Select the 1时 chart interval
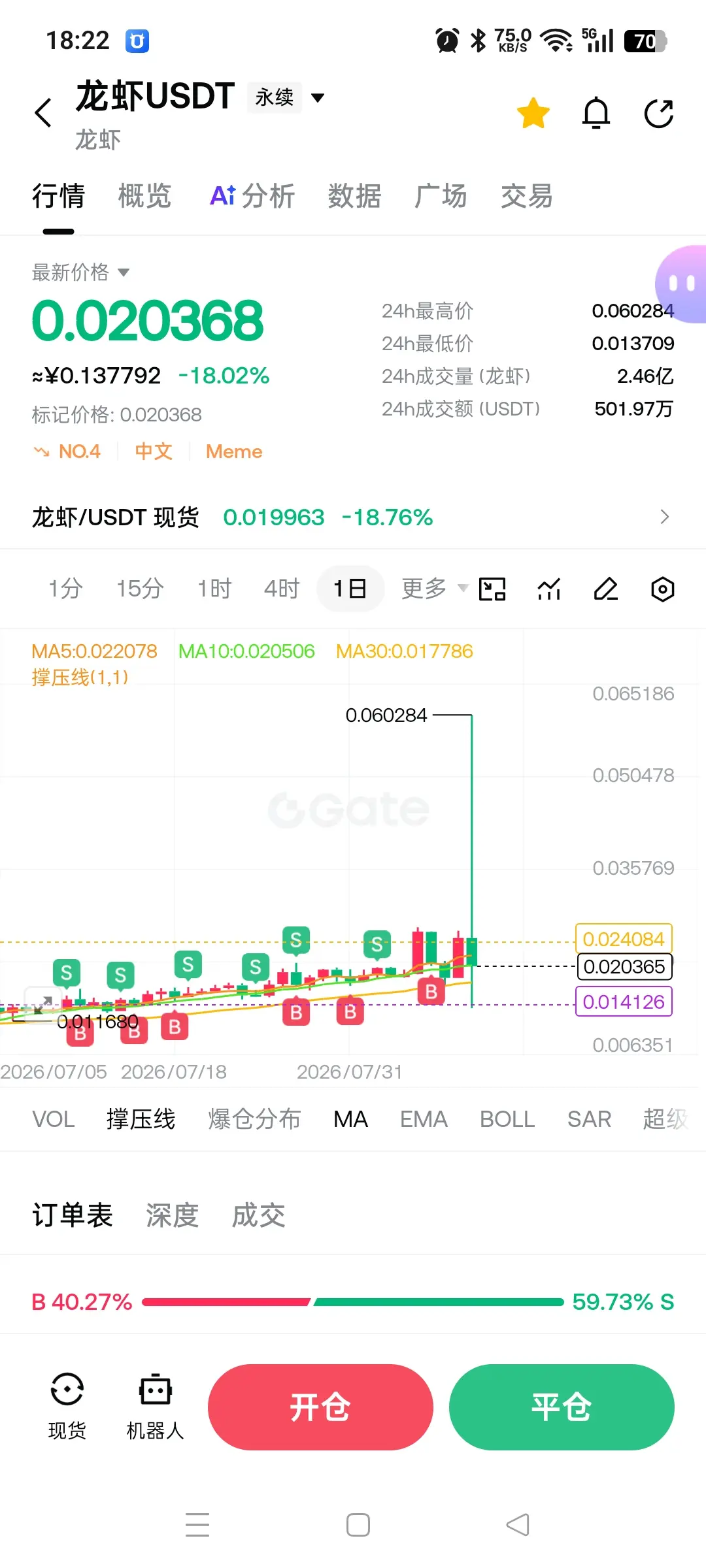This screenshot has width=706, height=1568. (214, 589)
